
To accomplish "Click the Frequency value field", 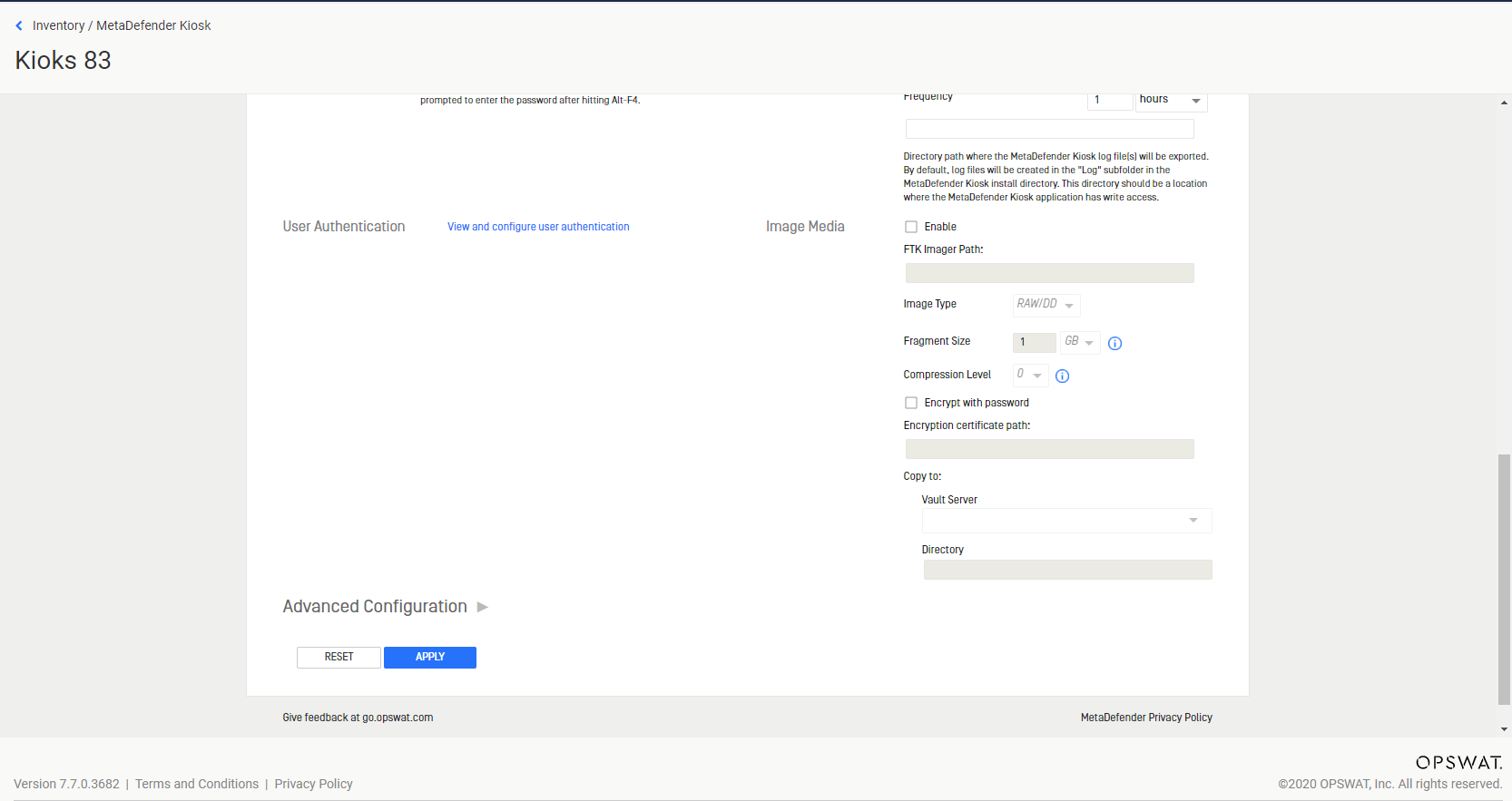I will click(1110, 101).
